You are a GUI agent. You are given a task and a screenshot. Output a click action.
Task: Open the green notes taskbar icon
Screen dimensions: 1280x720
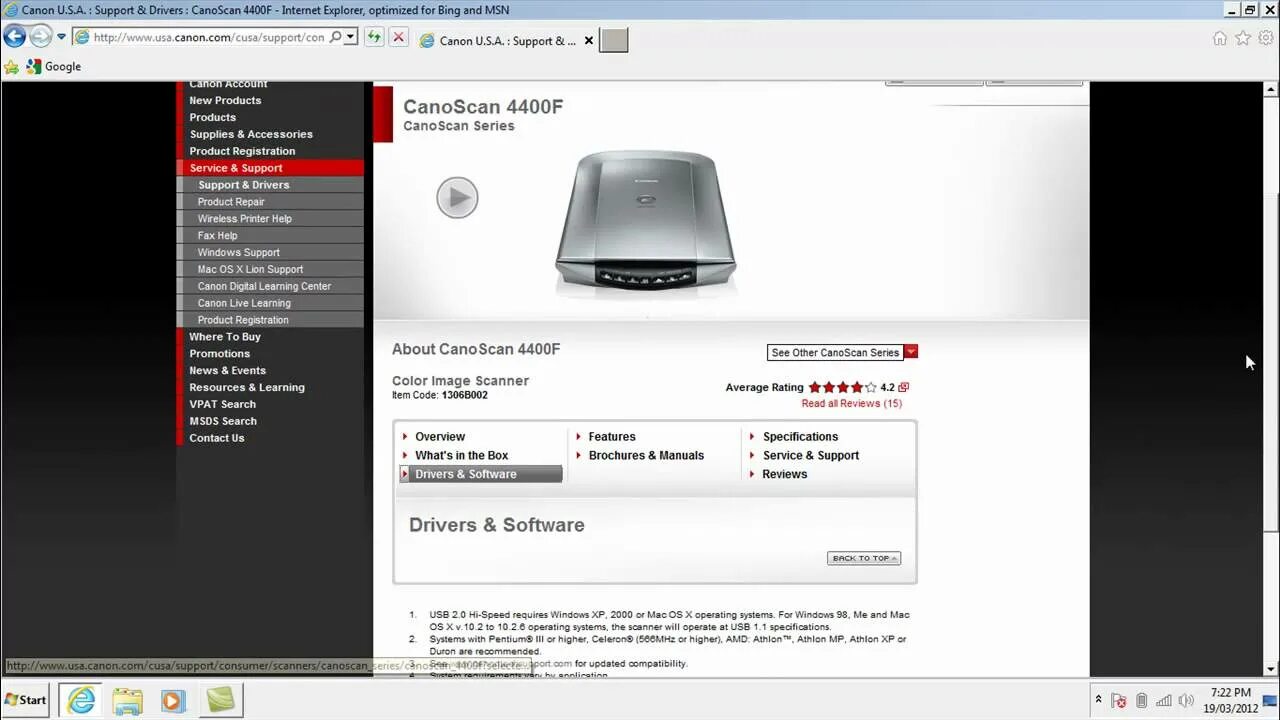click(220, 700)
